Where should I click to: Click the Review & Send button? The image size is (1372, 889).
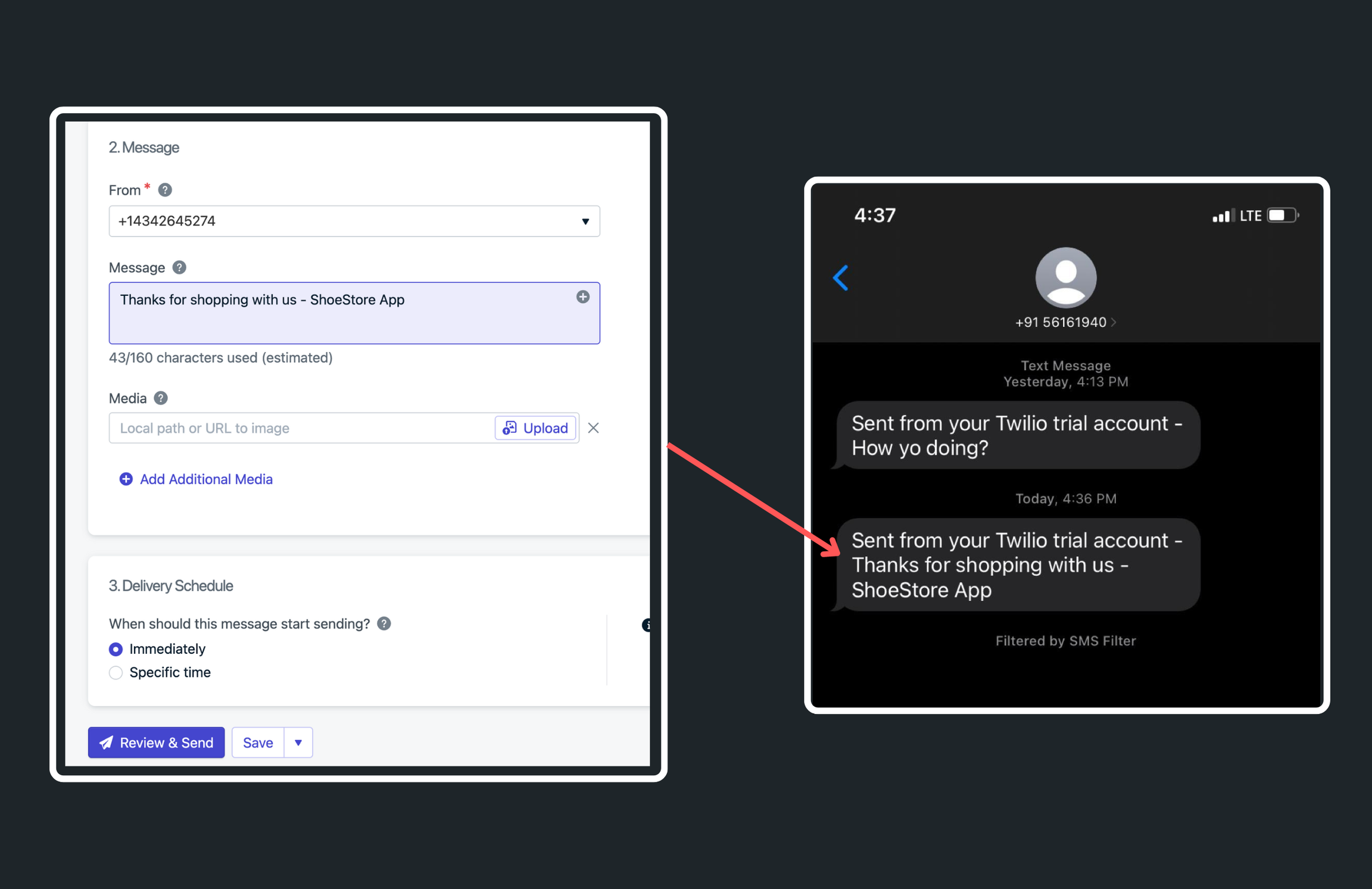[x=157, y=743]
